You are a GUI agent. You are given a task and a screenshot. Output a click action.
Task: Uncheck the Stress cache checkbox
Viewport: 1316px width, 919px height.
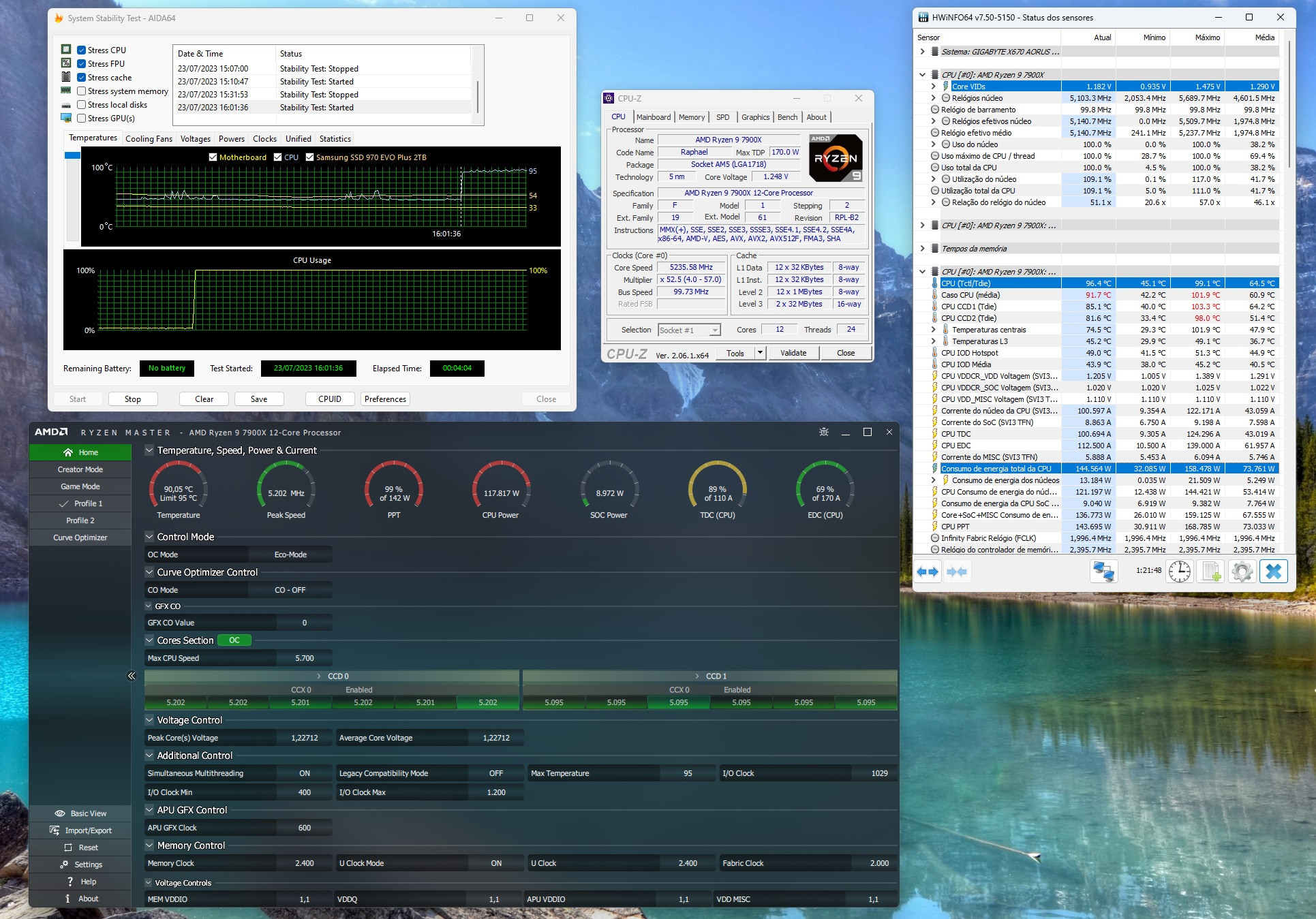(x=81, y=77)
